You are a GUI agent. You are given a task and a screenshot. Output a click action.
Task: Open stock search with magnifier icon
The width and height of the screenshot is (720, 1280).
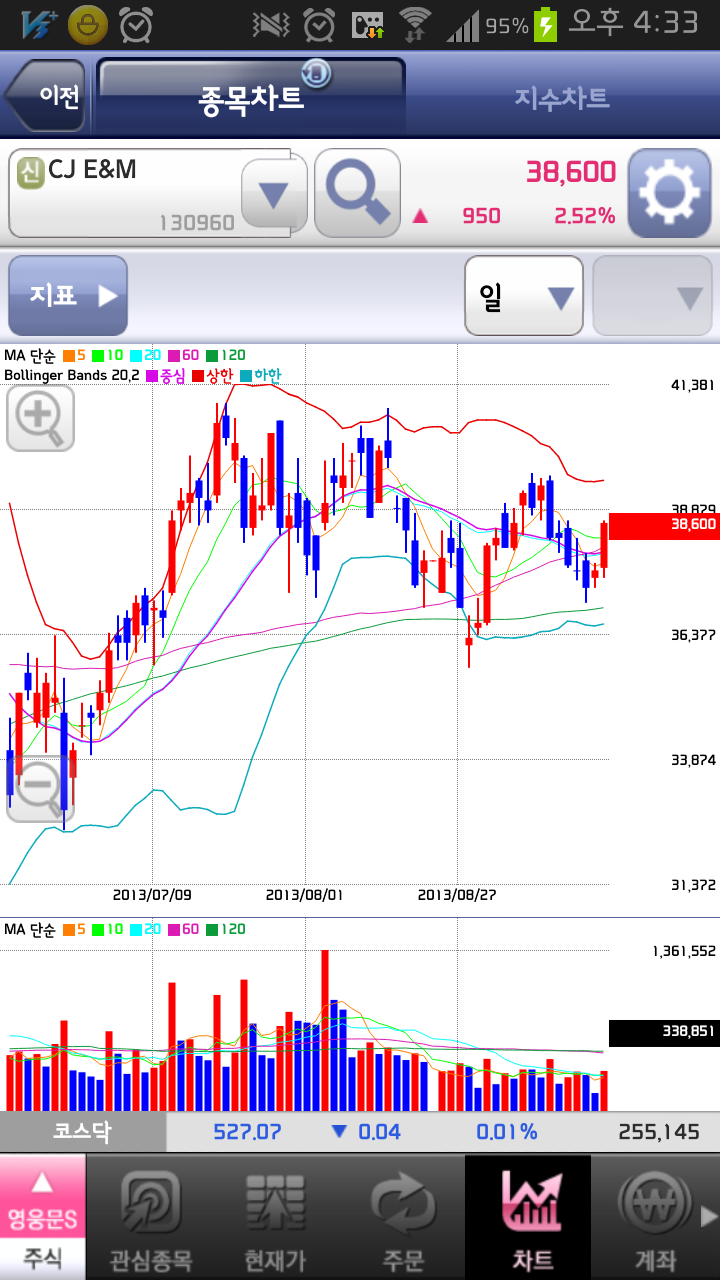pyautogui.click(x=357, y=193)
